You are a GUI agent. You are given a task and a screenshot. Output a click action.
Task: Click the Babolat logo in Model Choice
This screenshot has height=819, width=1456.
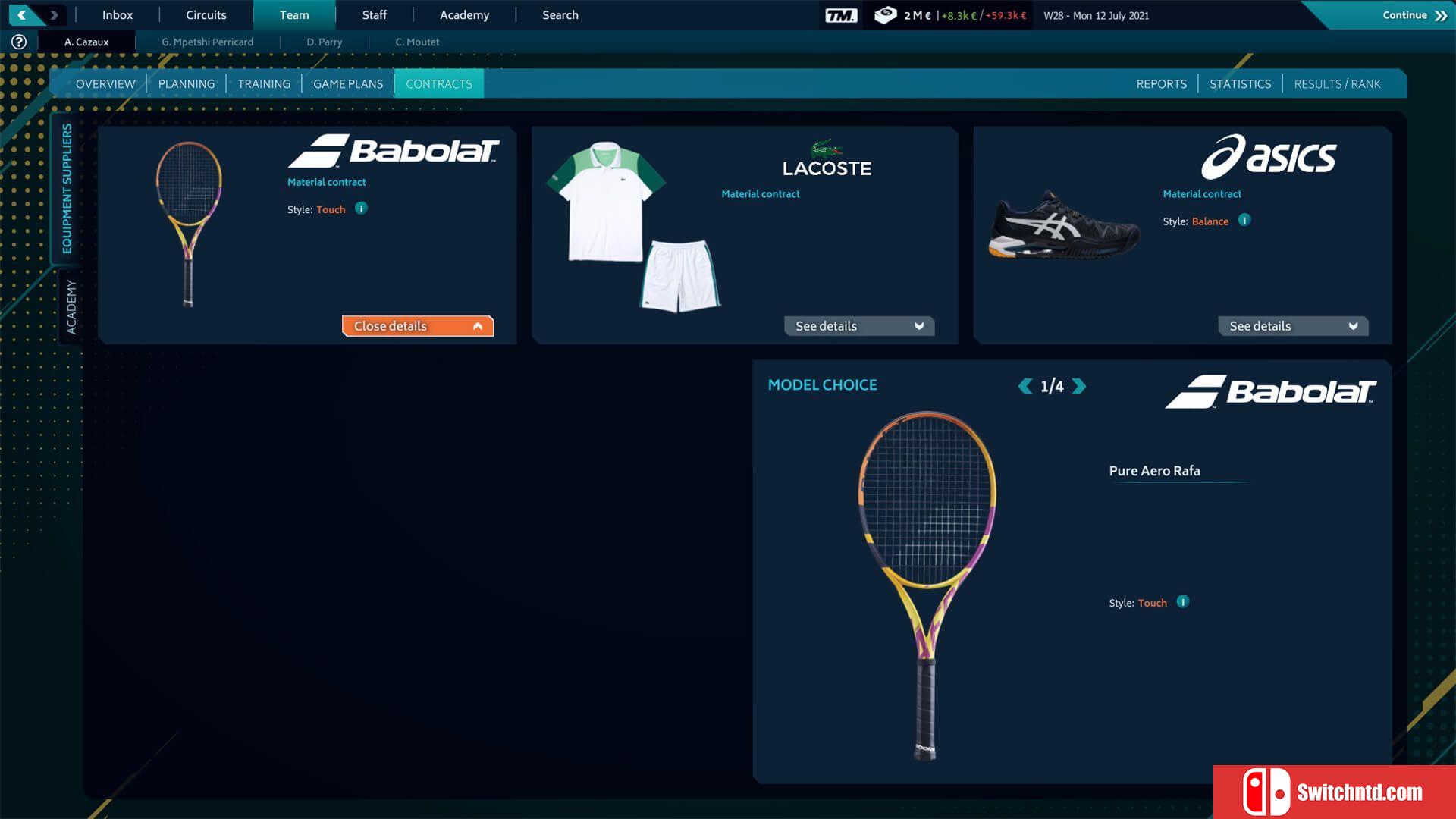point(1271,391)
